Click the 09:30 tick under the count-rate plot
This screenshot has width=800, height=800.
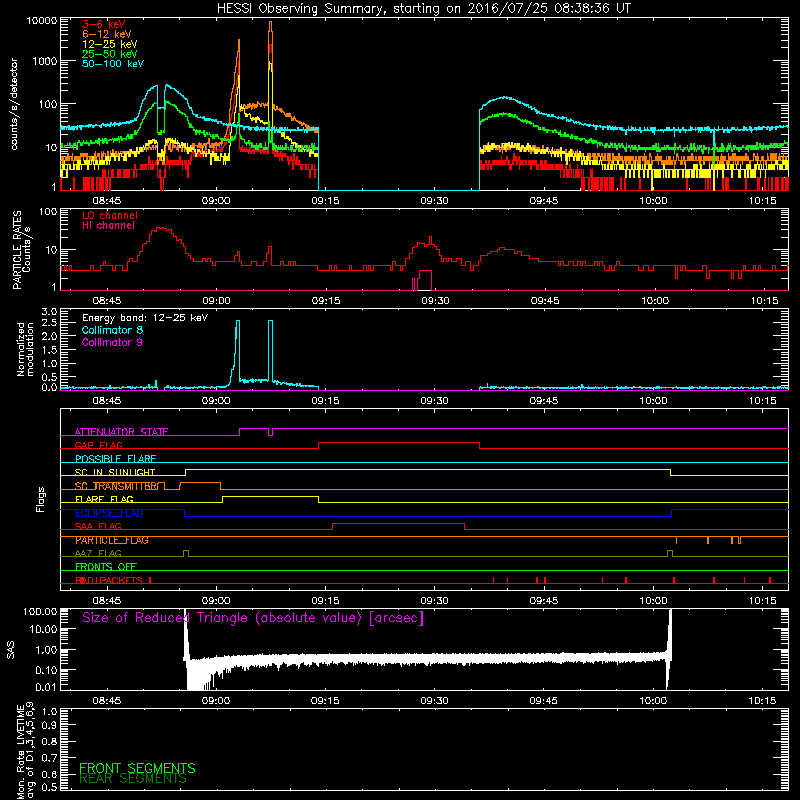[434, 201]
